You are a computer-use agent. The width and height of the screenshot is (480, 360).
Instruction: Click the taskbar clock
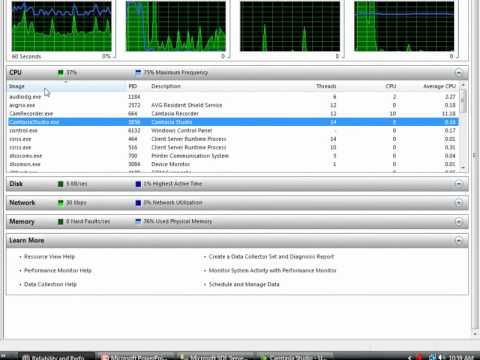[x=462, y=358]
